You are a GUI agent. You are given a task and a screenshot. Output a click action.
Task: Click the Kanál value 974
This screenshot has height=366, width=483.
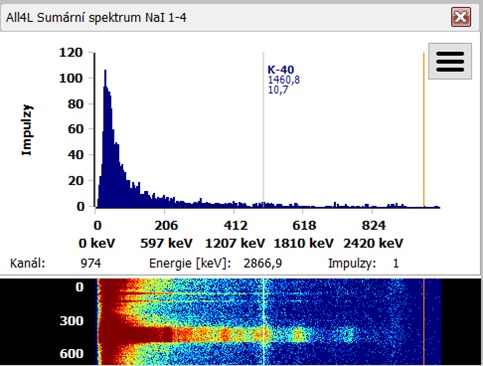[x=90, y=264]
